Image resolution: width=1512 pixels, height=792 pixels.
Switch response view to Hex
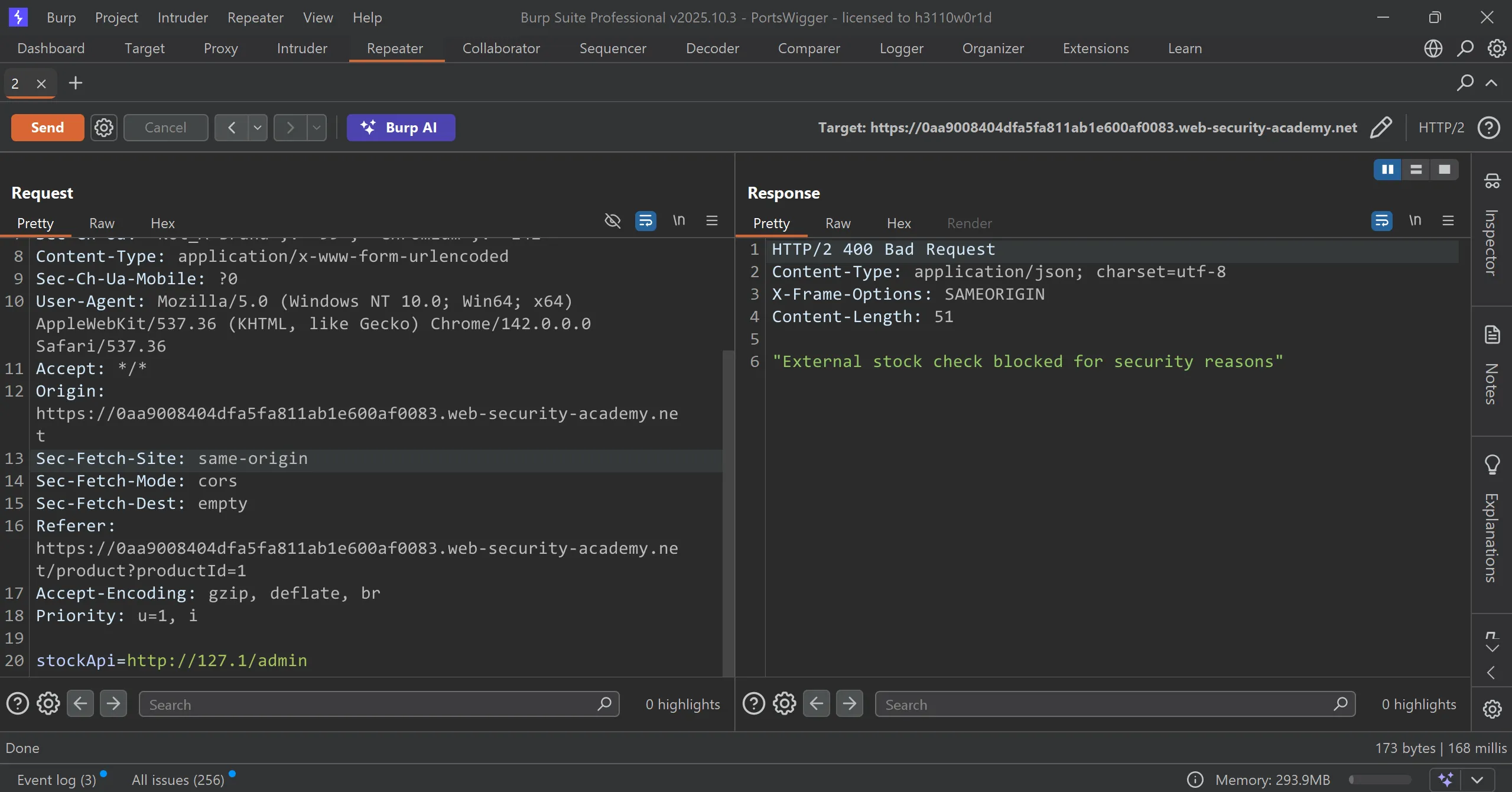[898, 223]
